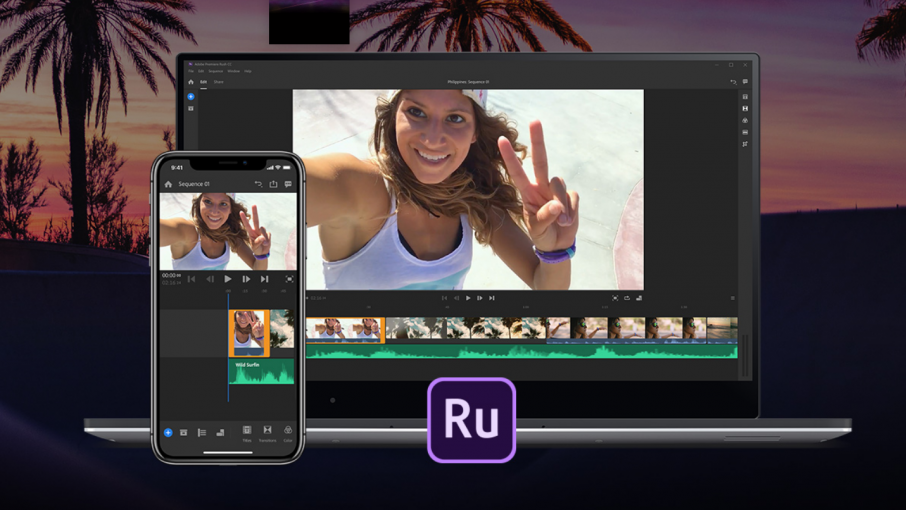Toggle loop playback on laptop
This screenshot has height=510, width=906.
pos(627,298)
